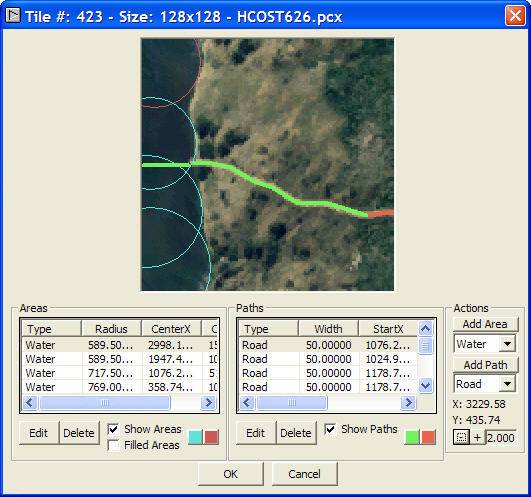
Task: Click the Paths list up scroll arrow
Action: pos(425,328)
